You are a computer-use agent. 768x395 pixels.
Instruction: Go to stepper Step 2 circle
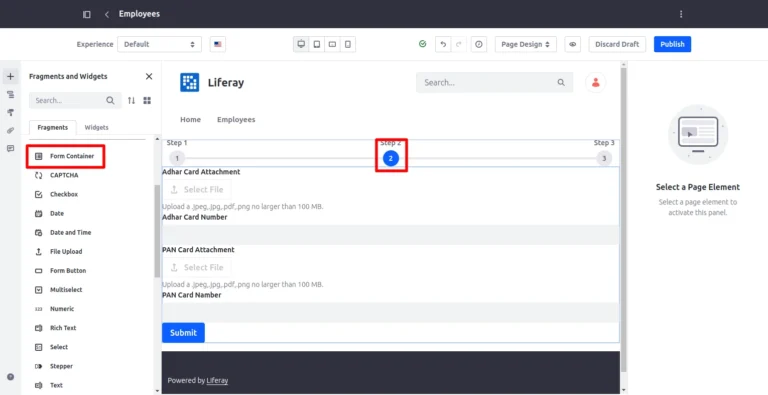coord(391,158)
